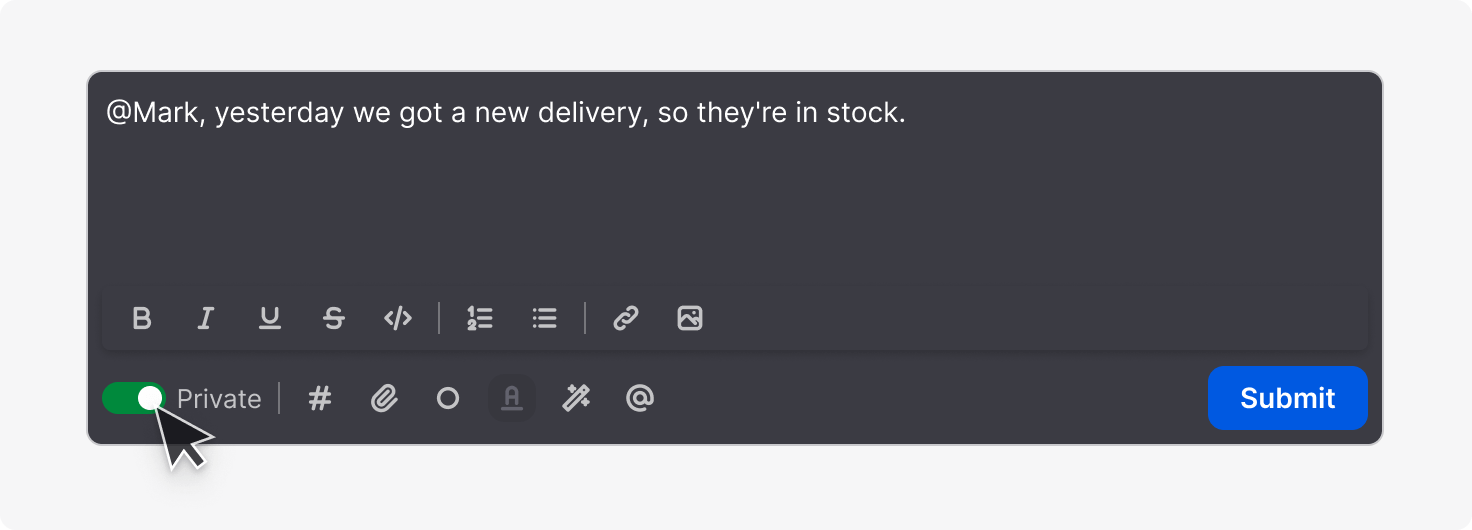Toggle bold formatting

point(142,318)
